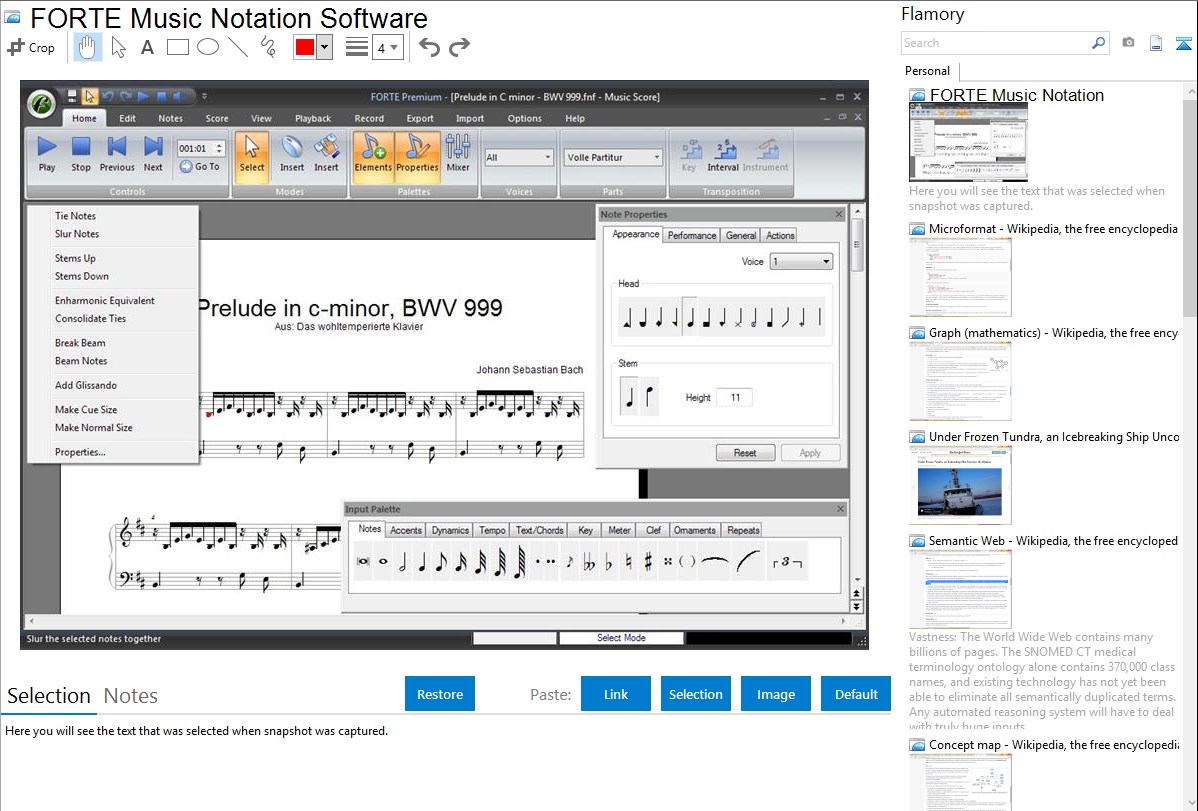The image size is (1198, 811).
Task: Select the straight line tool
Action: [238, 47]
